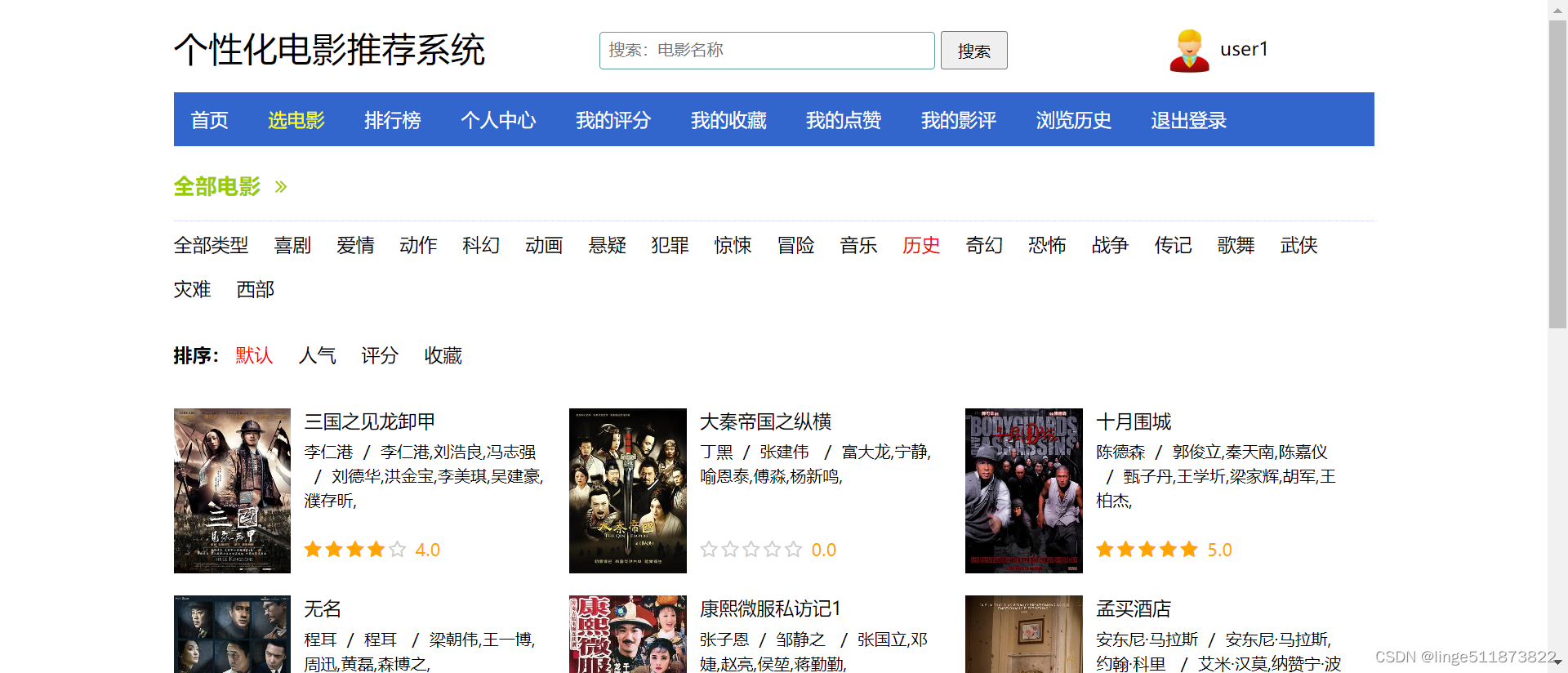Click the 搜索 search button
The image size is (1568, 673).
point(974,51)
